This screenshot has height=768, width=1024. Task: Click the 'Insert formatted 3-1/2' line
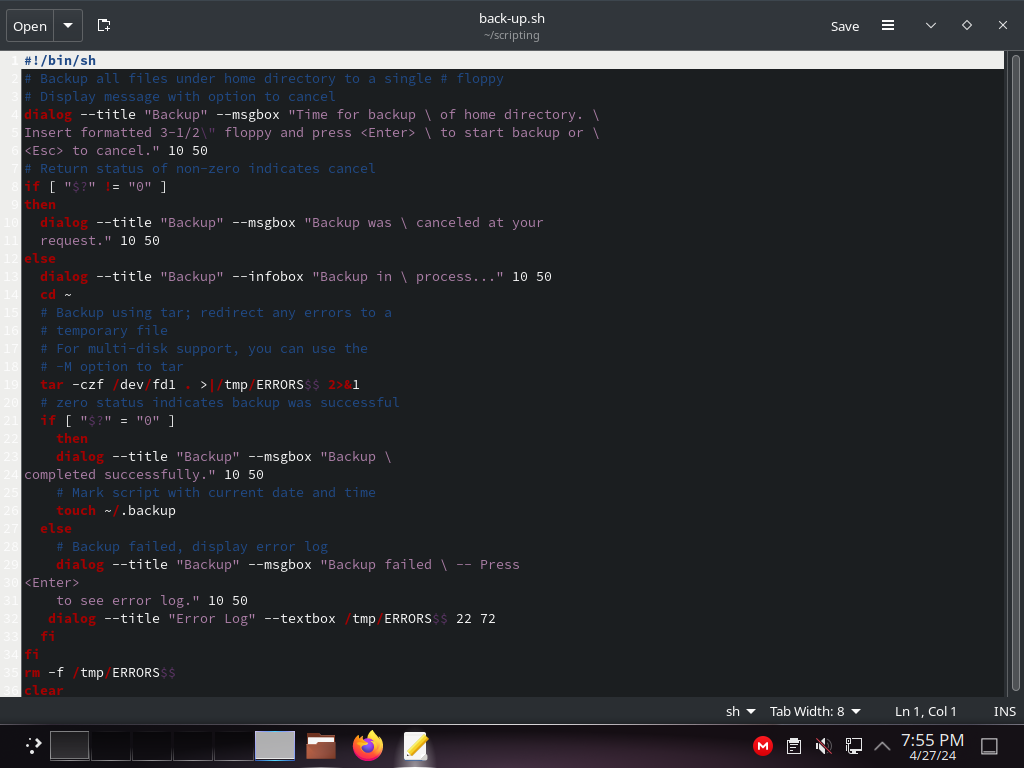click(312, 133)
